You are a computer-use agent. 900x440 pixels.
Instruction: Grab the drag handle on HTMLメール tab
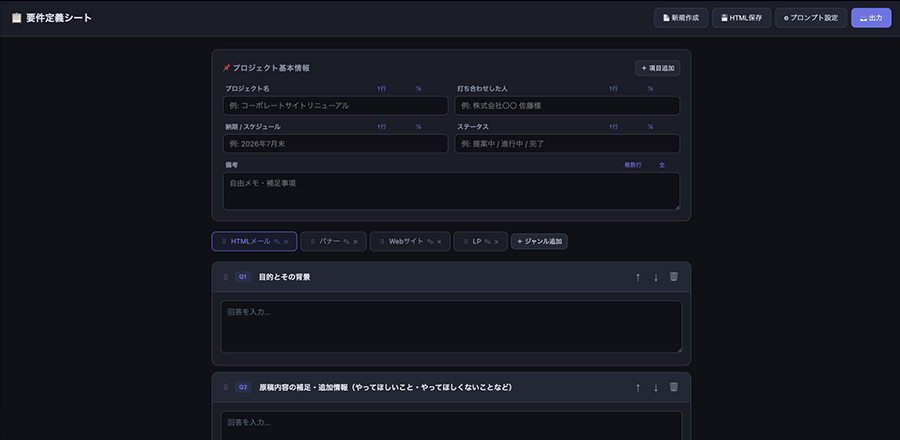224,242
